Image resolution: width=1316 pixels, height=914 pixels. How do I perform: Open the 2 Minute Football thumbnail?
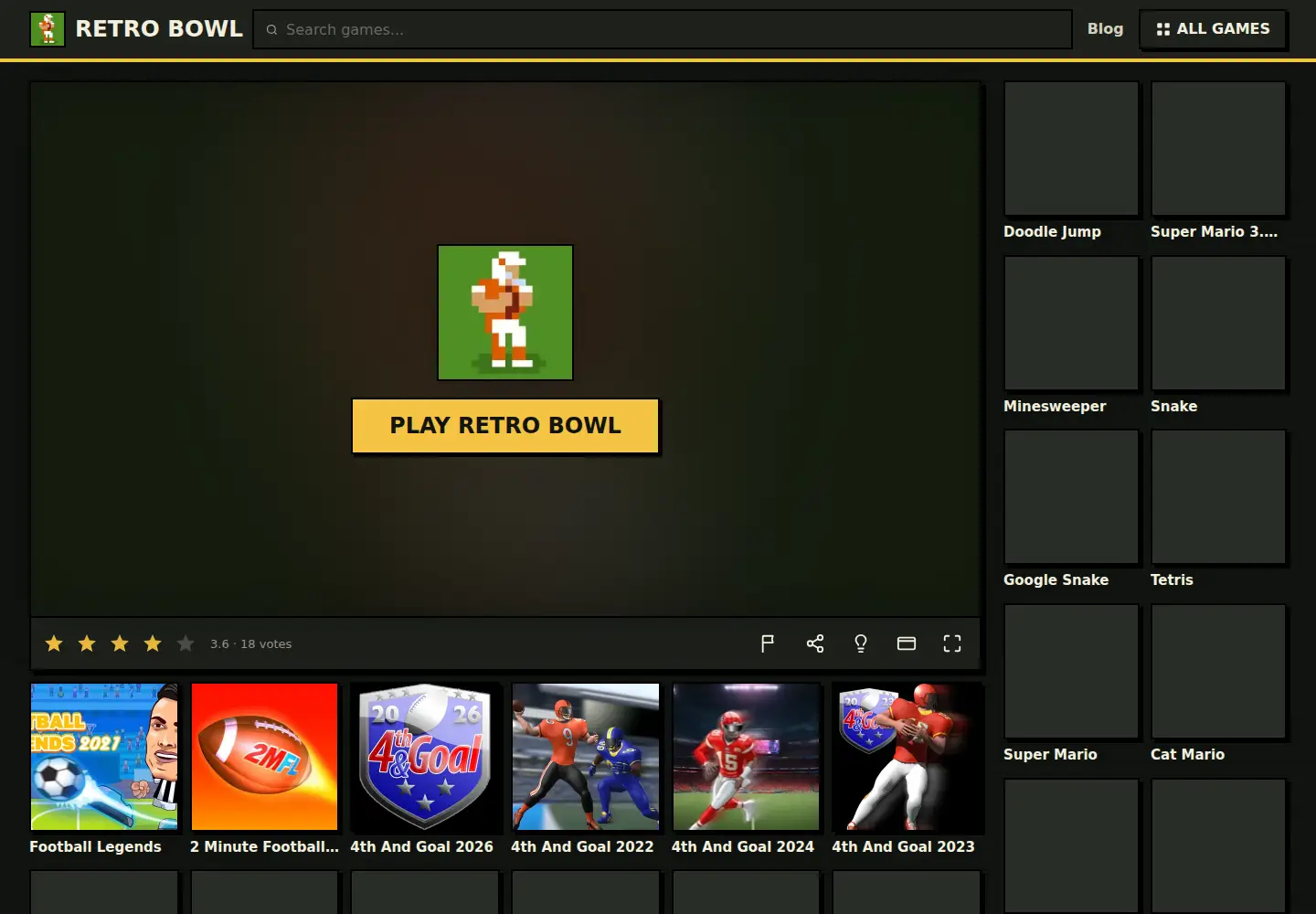coord(265,757)
